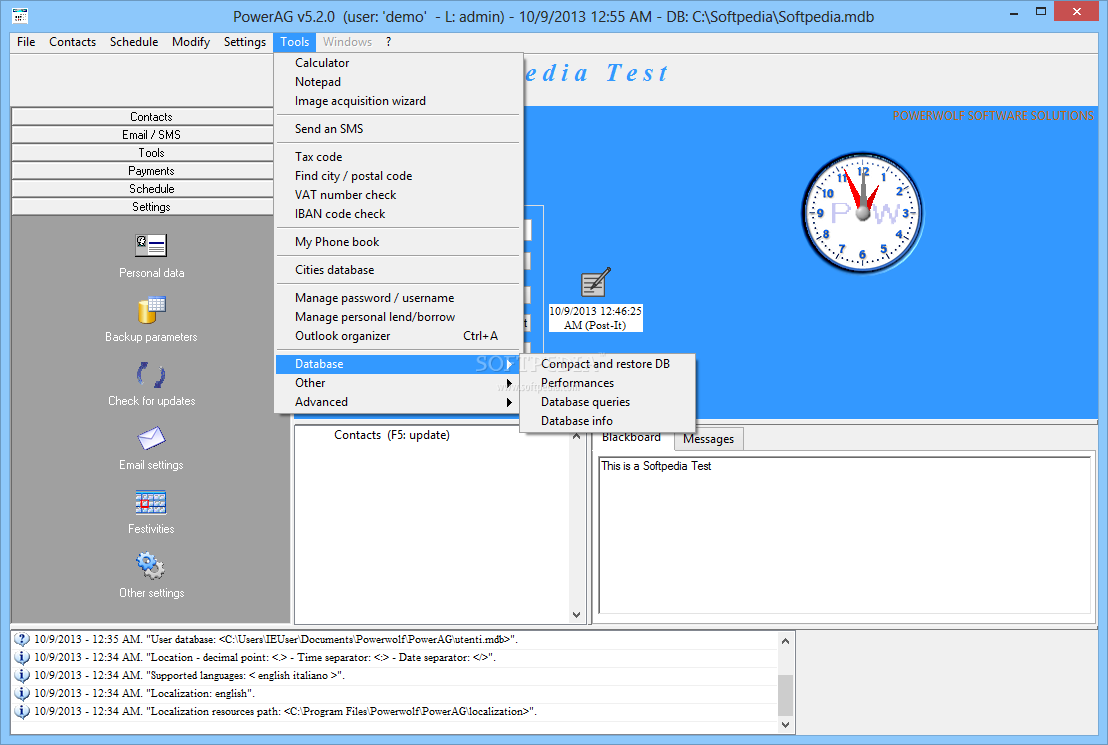
Task: Choose Image acquisition wizard
Action: tap(398, 101)
